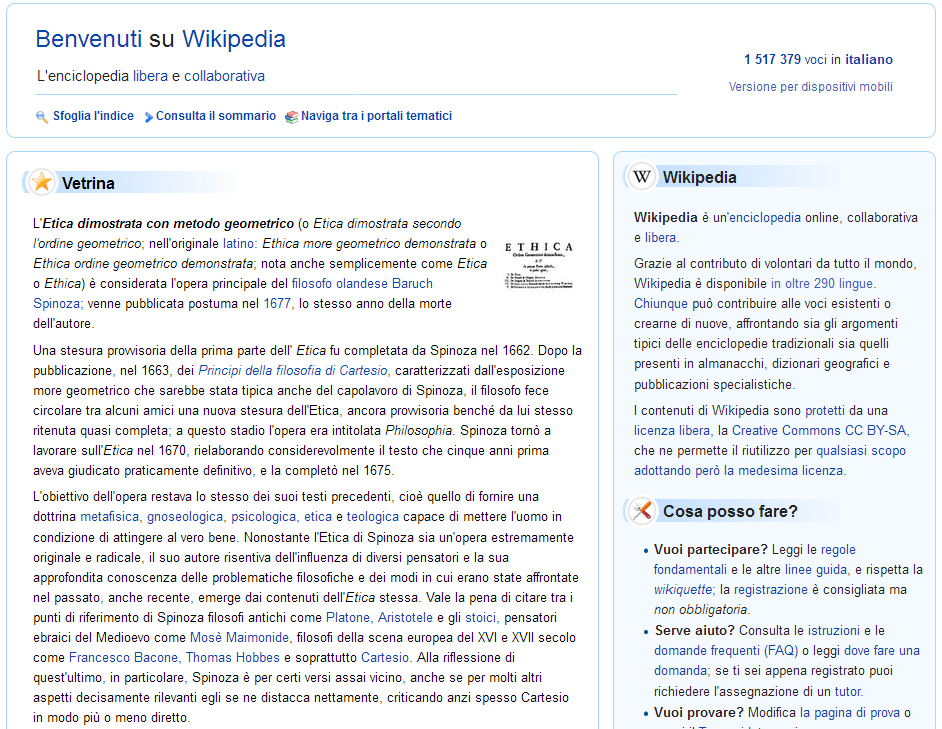
Task: Open the in oltre 290 lingue link
Action: 822,283
